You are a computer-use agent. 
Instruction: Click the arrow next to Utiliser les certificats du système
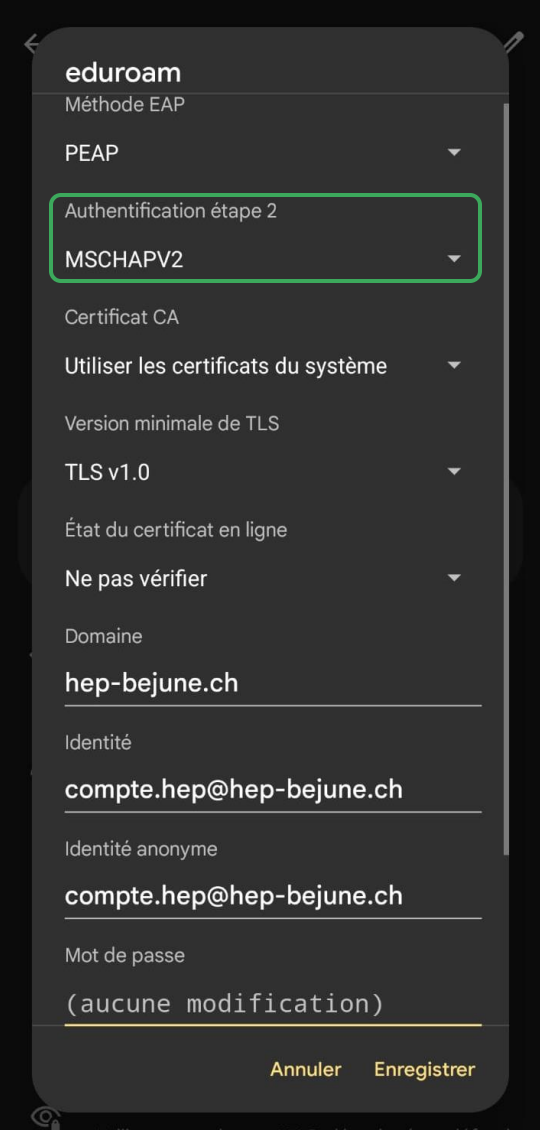pyautogui.click(x=453, y=365)
